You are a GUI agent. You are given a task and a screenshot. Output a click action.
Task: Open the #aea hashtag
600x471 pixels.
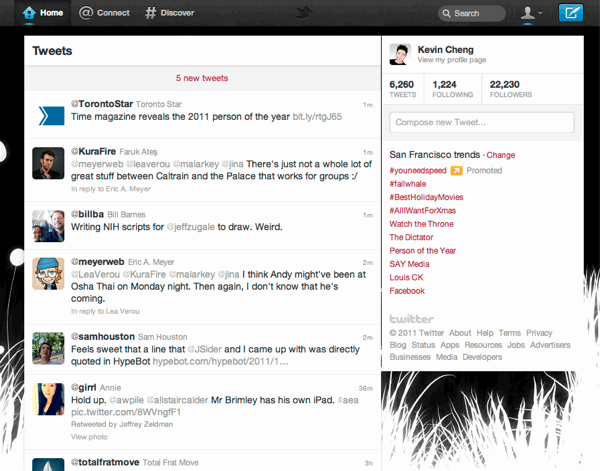(x=348, y=400)
